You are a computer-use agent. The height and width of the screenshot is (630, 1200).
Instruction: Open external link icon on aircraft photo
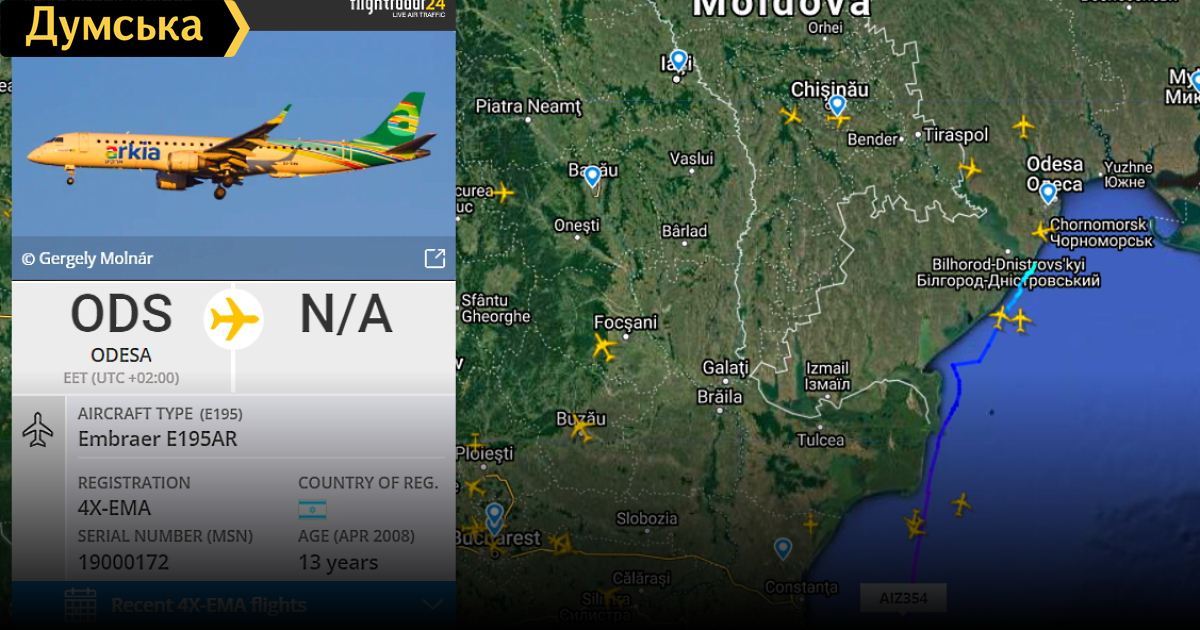(435, 259)
